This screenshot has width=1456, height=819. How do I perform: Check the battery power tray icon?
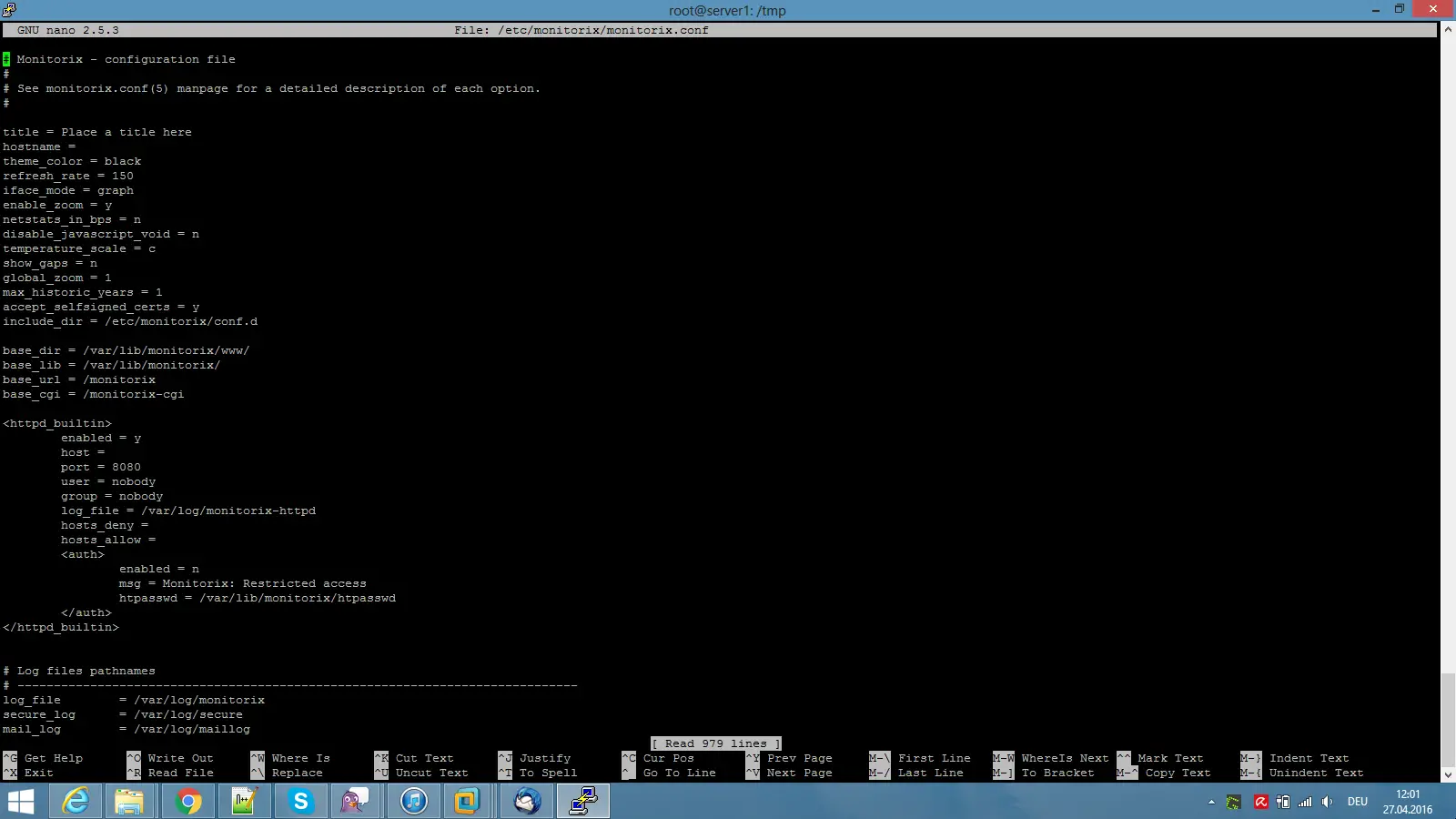(1283, 802)
